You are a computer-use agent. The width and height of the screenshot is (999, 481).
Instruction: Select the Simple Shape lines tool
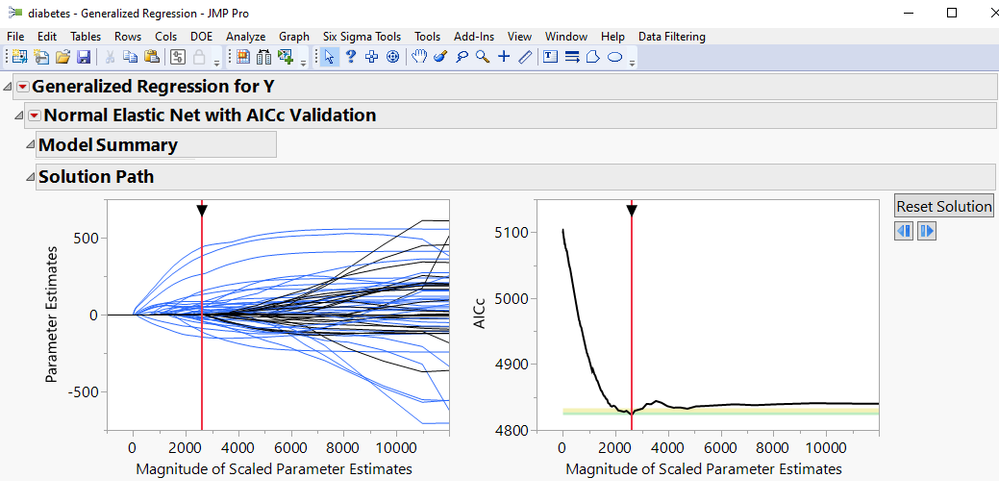(572, 57)
